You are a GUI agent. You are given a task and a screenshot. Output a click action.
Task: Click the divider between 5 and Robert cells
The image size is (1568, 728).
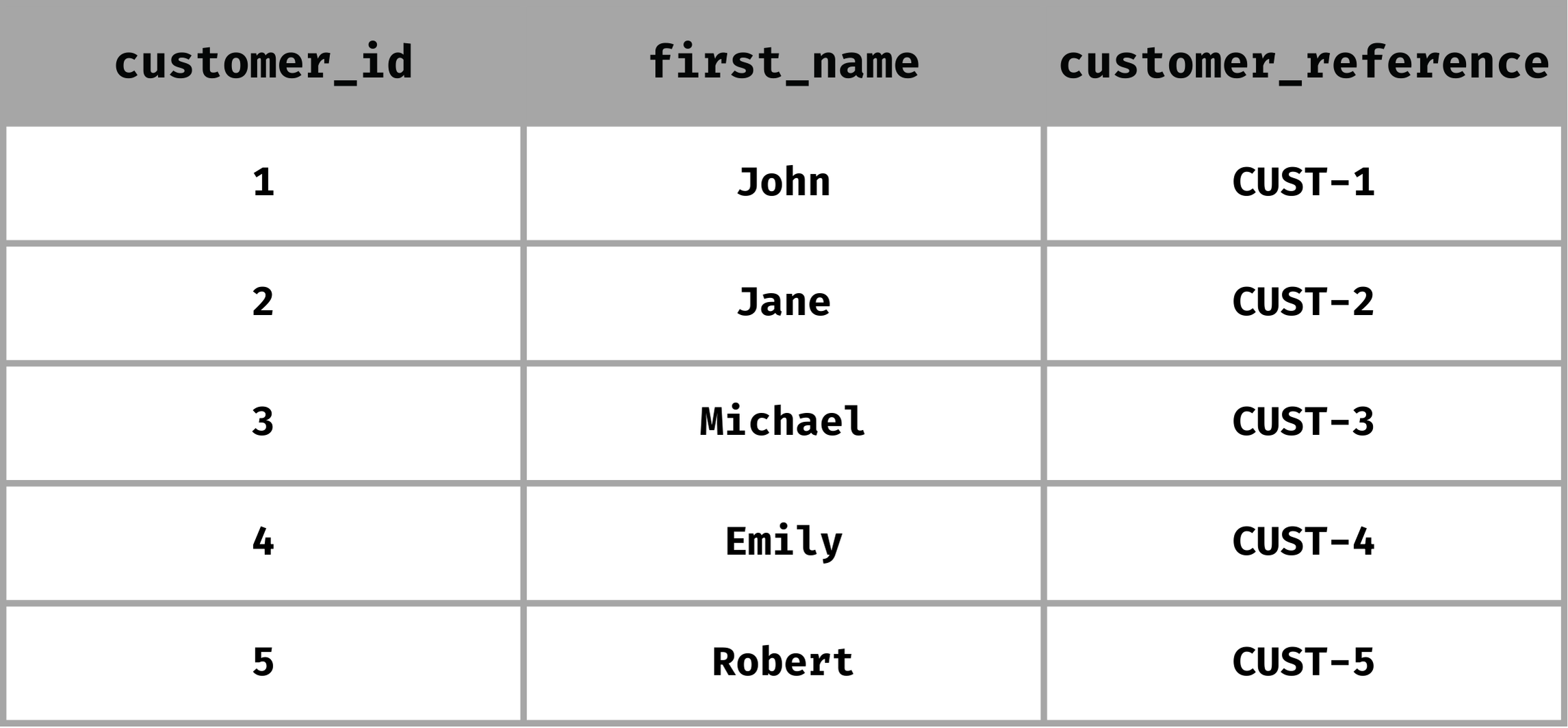[524, 662]
